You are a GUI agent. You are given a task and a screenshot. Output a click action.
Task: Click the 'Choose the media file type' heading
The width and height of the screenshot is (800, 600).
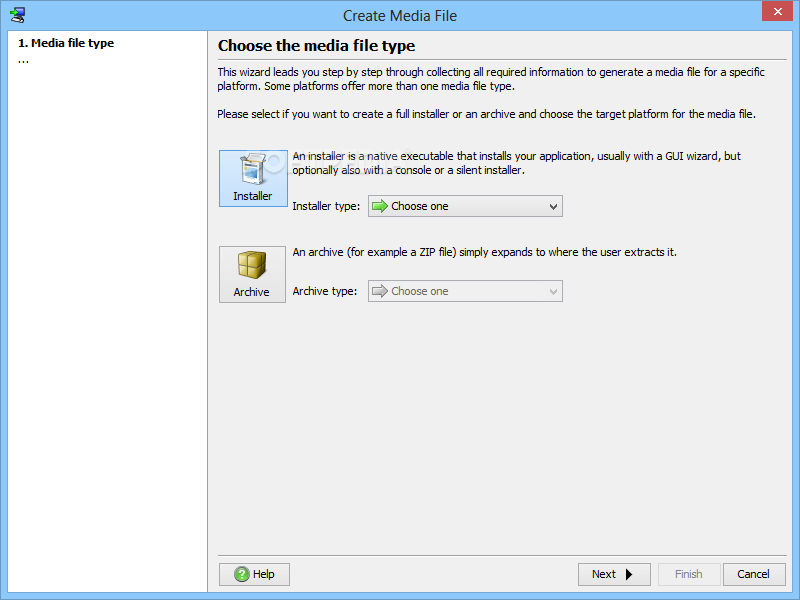(316, 46)
